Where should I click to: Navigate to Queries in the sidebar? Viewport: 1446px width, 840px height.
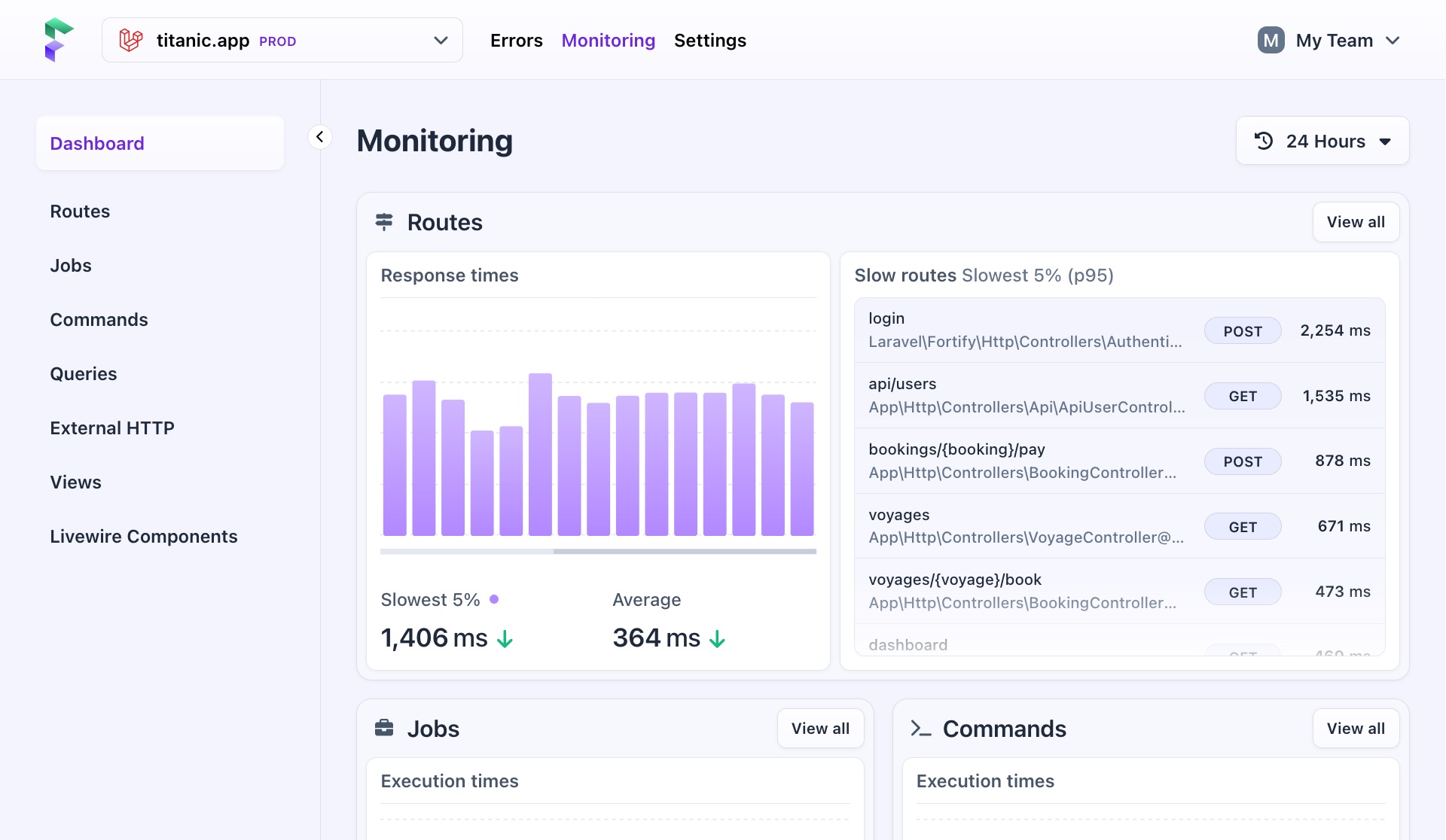point(83,373)
